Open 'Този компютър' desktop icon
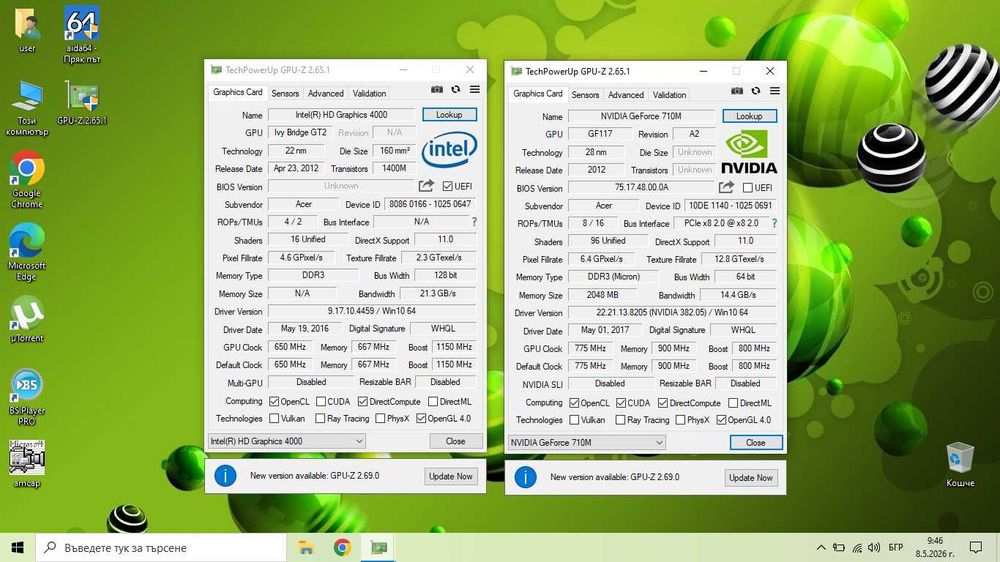The image size is (1000, 562). [x=27, y=108]
